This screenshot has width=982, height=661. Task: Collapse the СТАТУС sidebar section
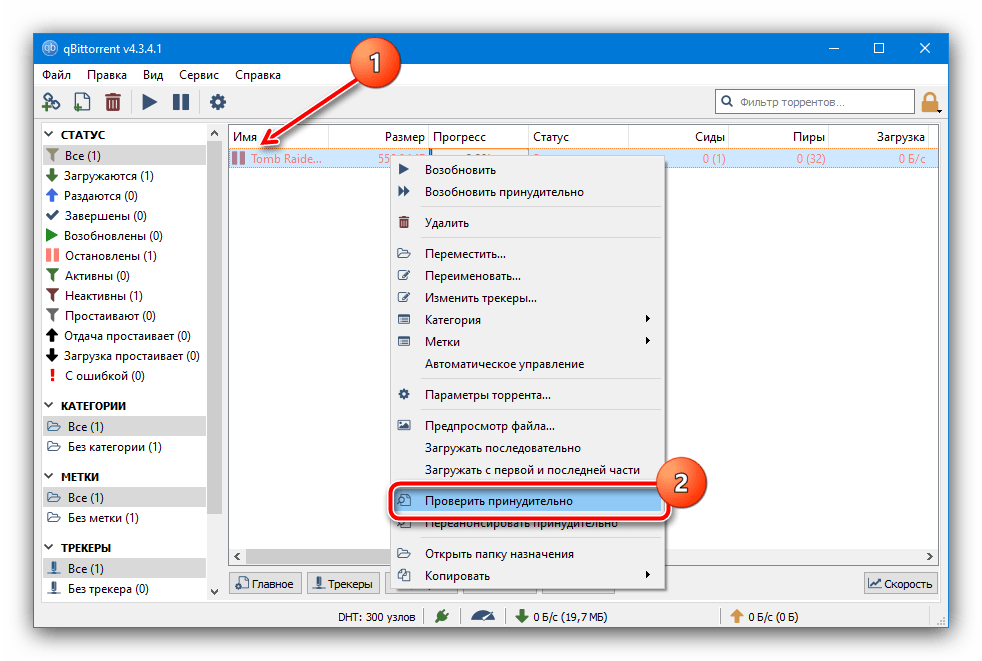pyautogui.click(x=49, y=134)
